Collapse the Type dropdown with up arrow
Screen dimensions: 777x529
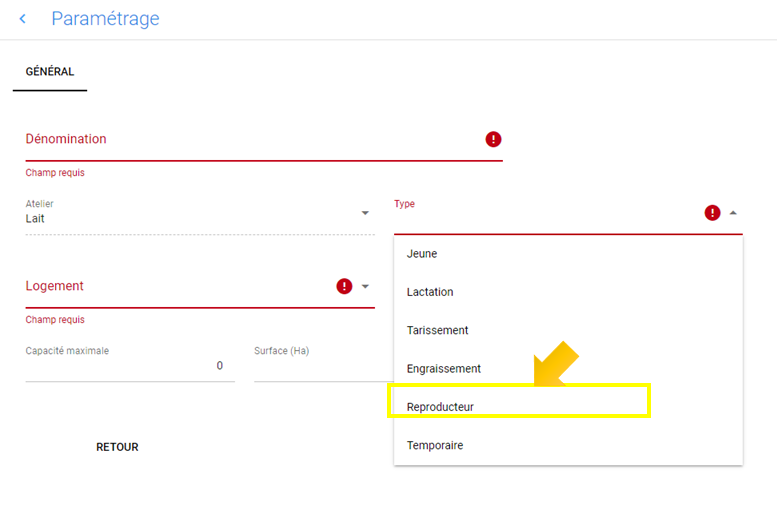point(733,213)
